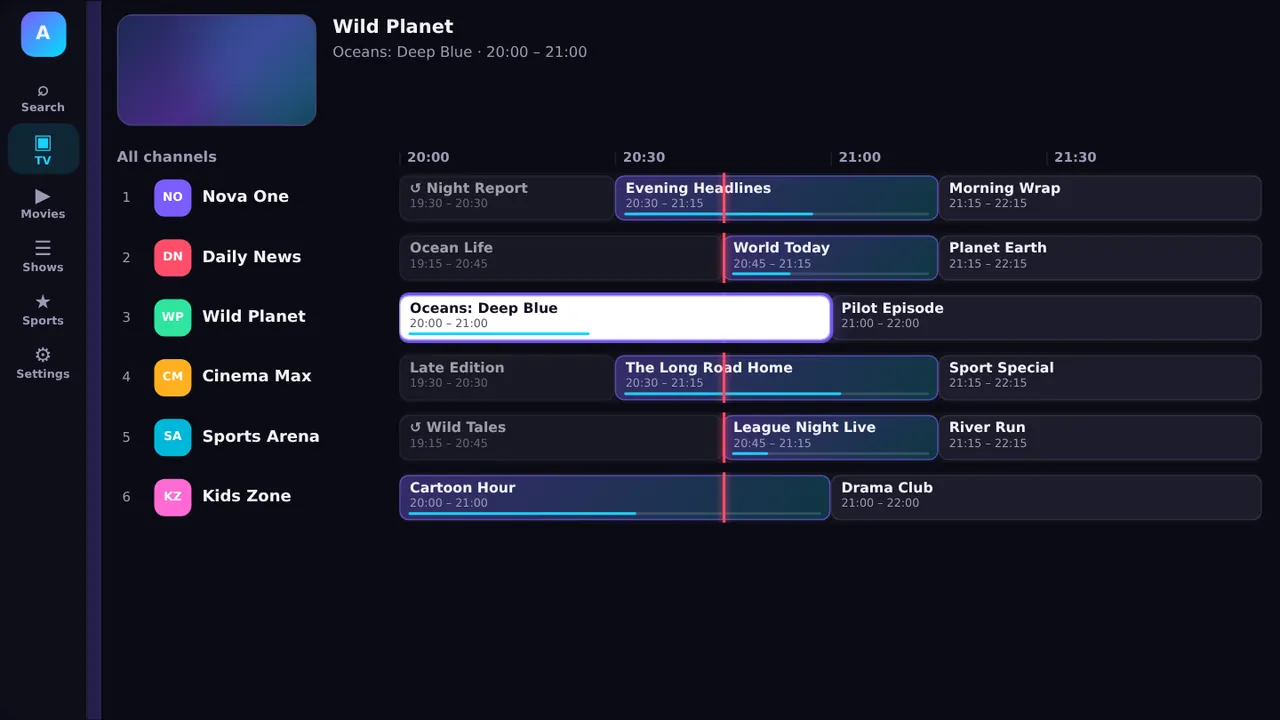
Task: Select the League Night Live program
Action: (830, 437)
